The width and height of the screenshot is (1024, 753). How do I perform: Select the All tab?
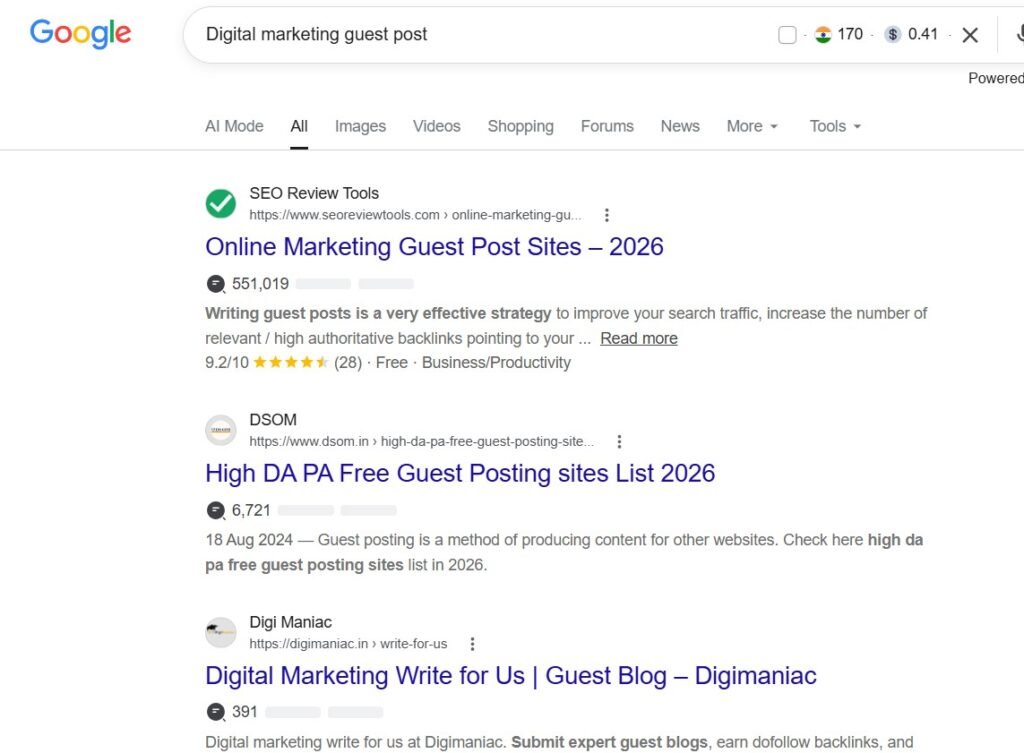tap(299, 126)
